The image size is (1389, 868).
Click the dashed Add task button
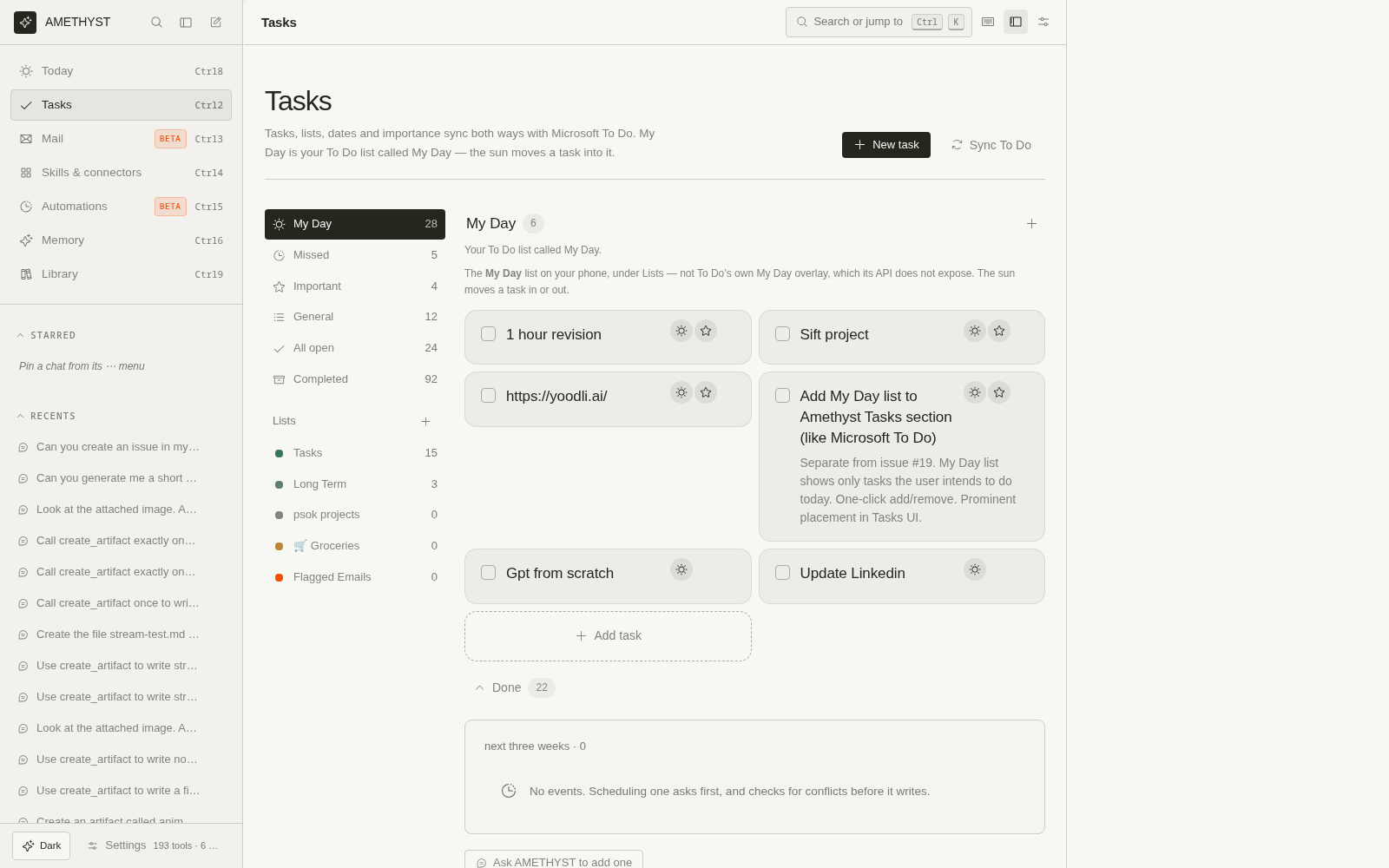click(x=608, y=636)
